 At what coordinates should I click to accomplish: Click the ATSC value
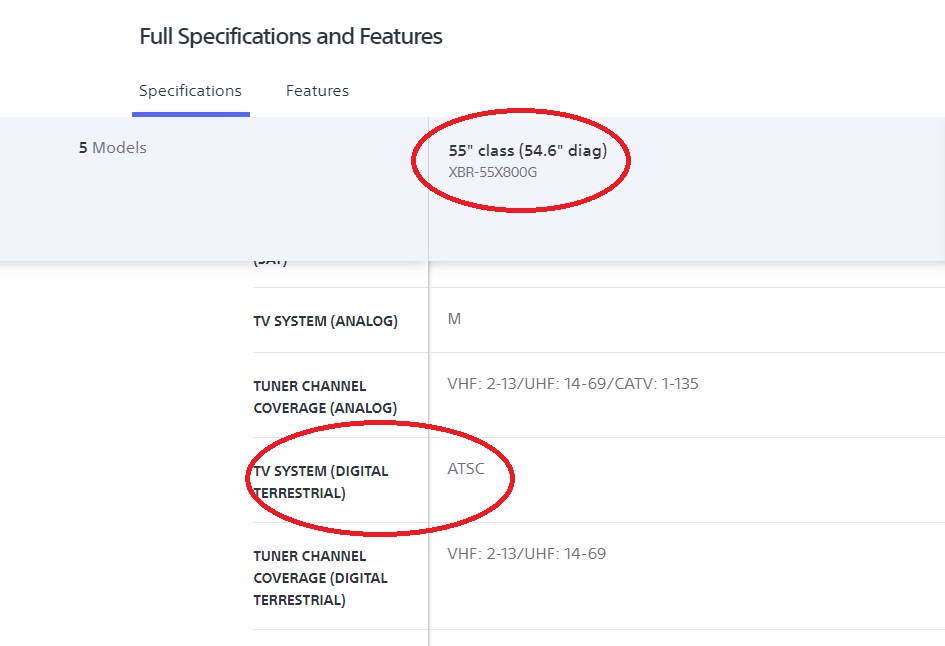[x=466, y=469]
